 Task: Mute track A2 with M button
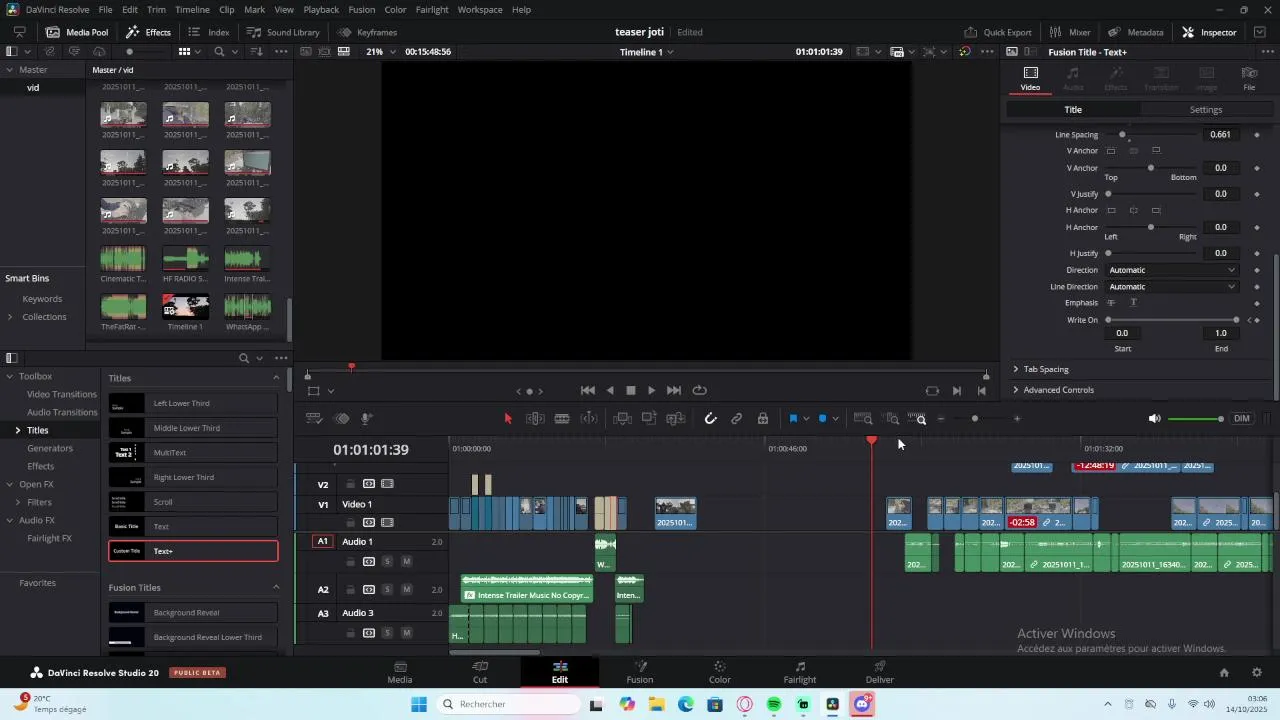point(406,590)
